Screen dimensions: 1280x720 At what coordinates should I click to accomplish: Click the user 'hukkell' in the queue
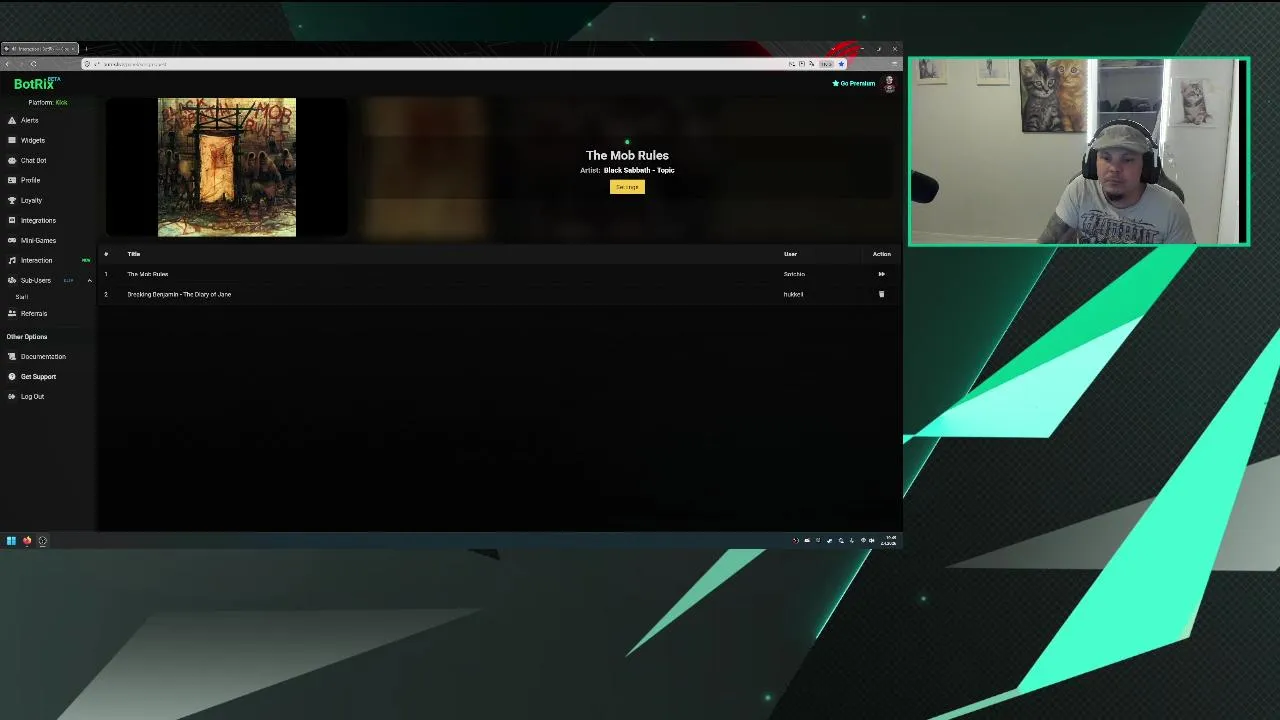(793, 294)
